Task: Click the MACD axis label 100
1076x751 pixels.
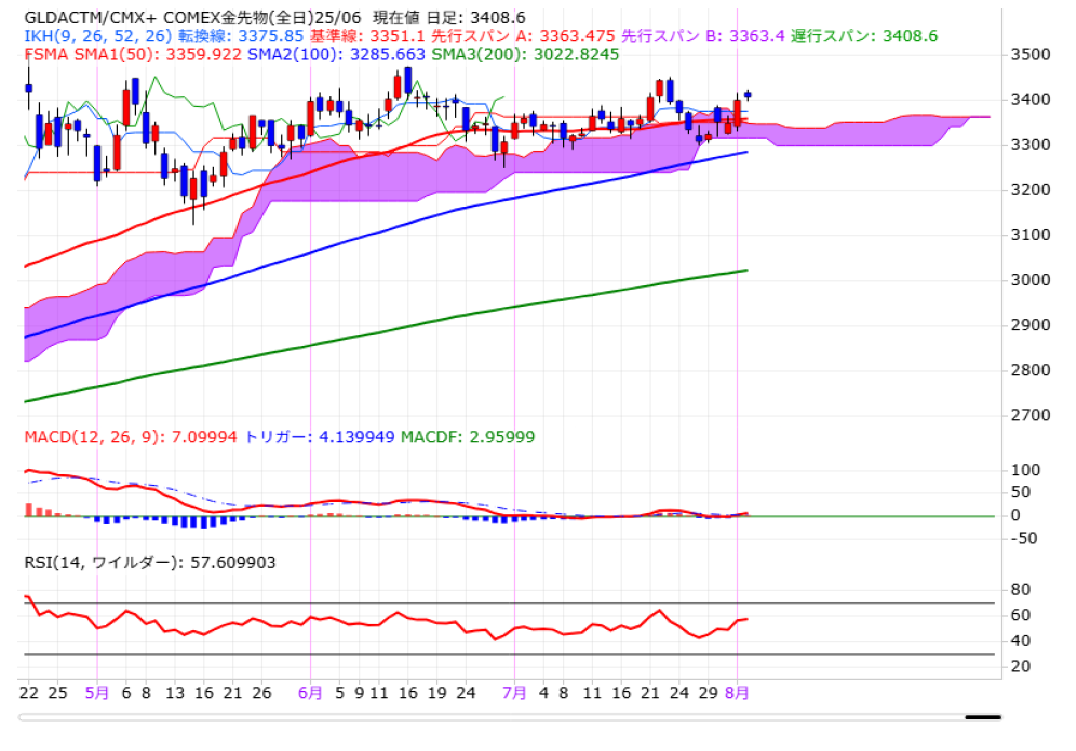Action: tap(1025, 470)
